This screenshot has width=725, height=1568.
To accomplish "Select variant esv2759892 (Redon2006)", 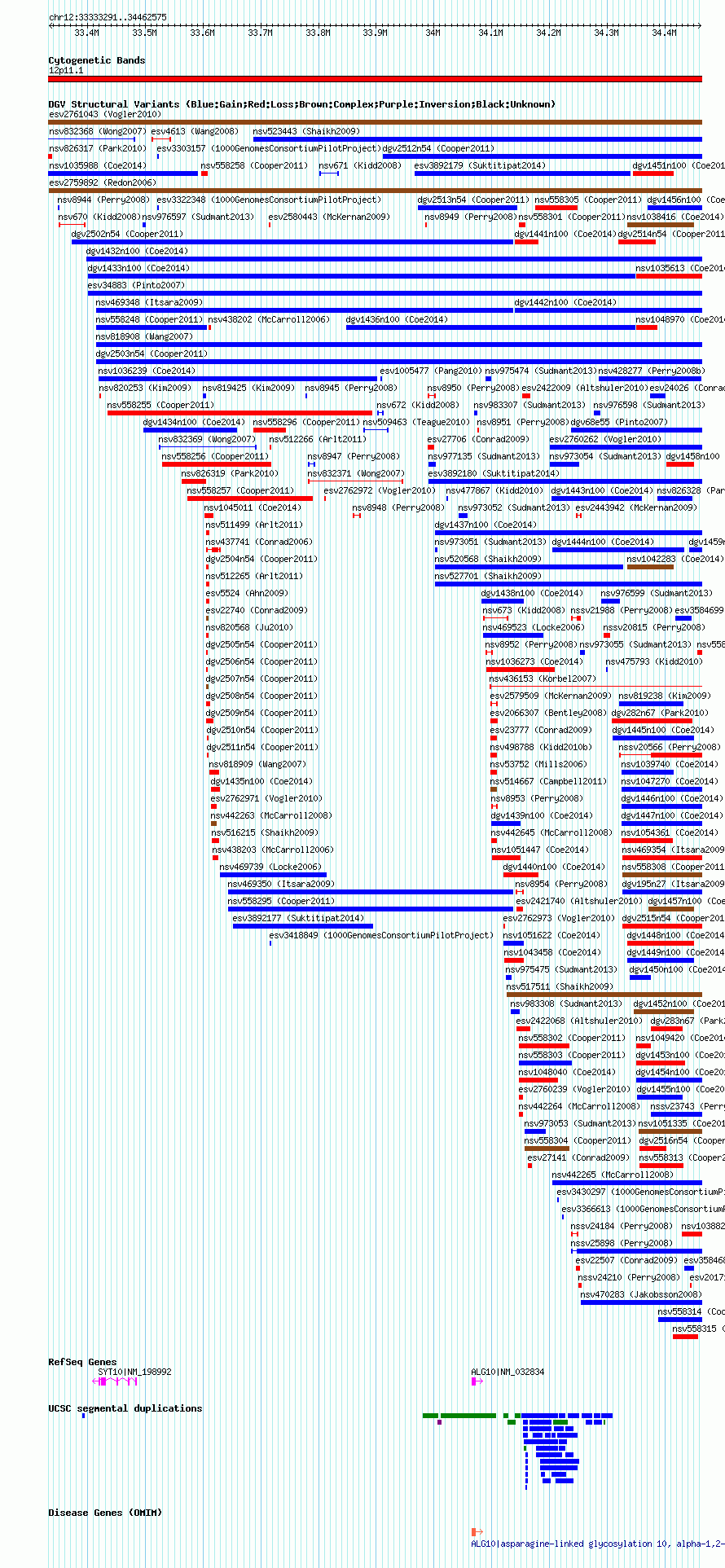I will click(x=375, y=191).
